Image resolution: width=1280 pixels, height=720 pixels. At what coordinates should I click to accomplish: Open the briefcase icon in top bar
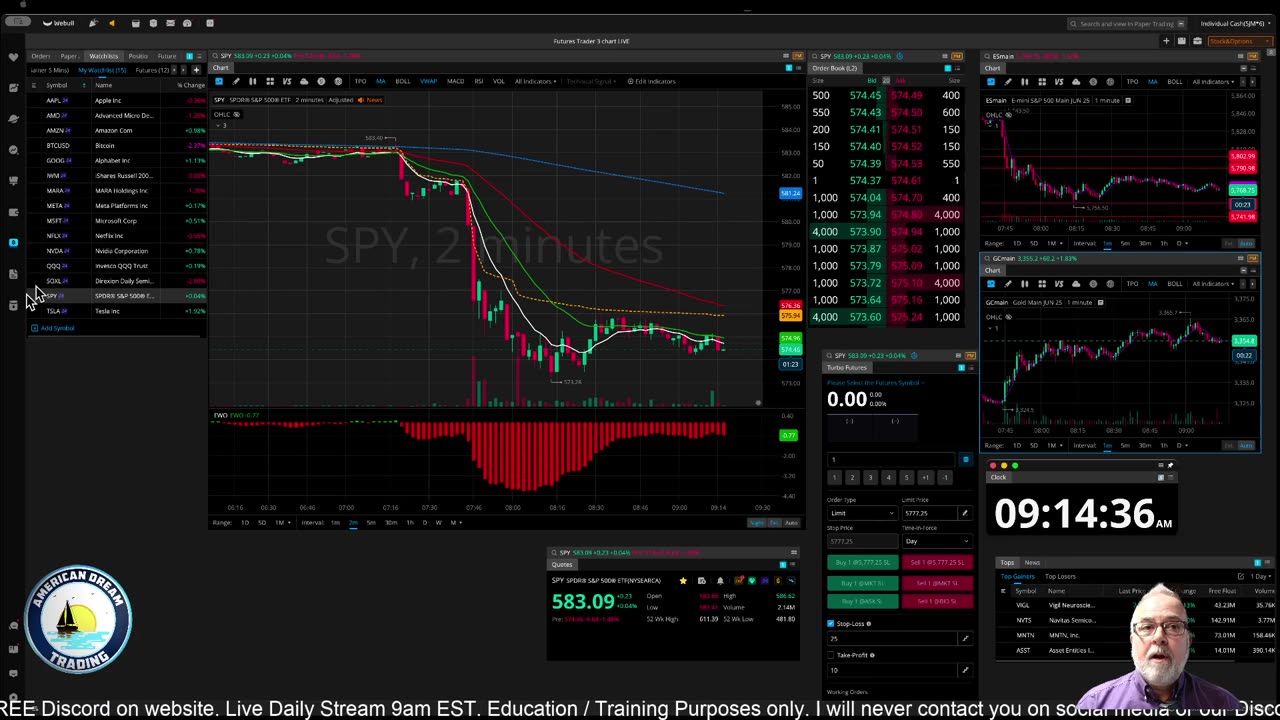1197,41
